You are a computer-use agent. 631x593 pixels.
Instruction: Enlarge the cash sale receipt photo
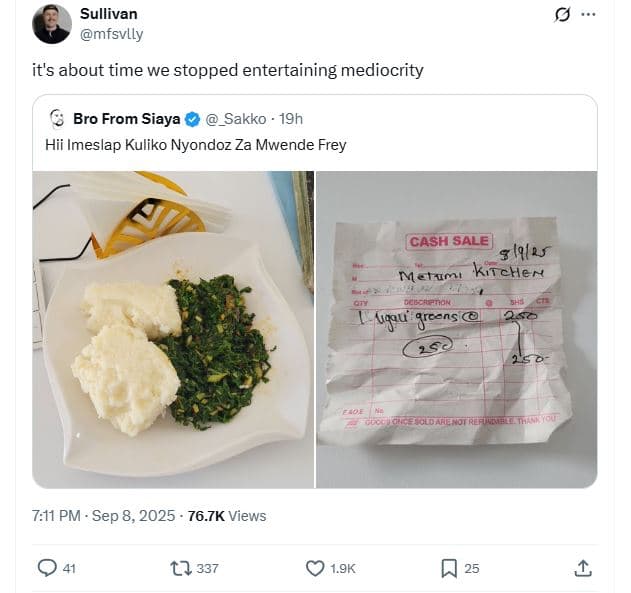coord(456,329)
